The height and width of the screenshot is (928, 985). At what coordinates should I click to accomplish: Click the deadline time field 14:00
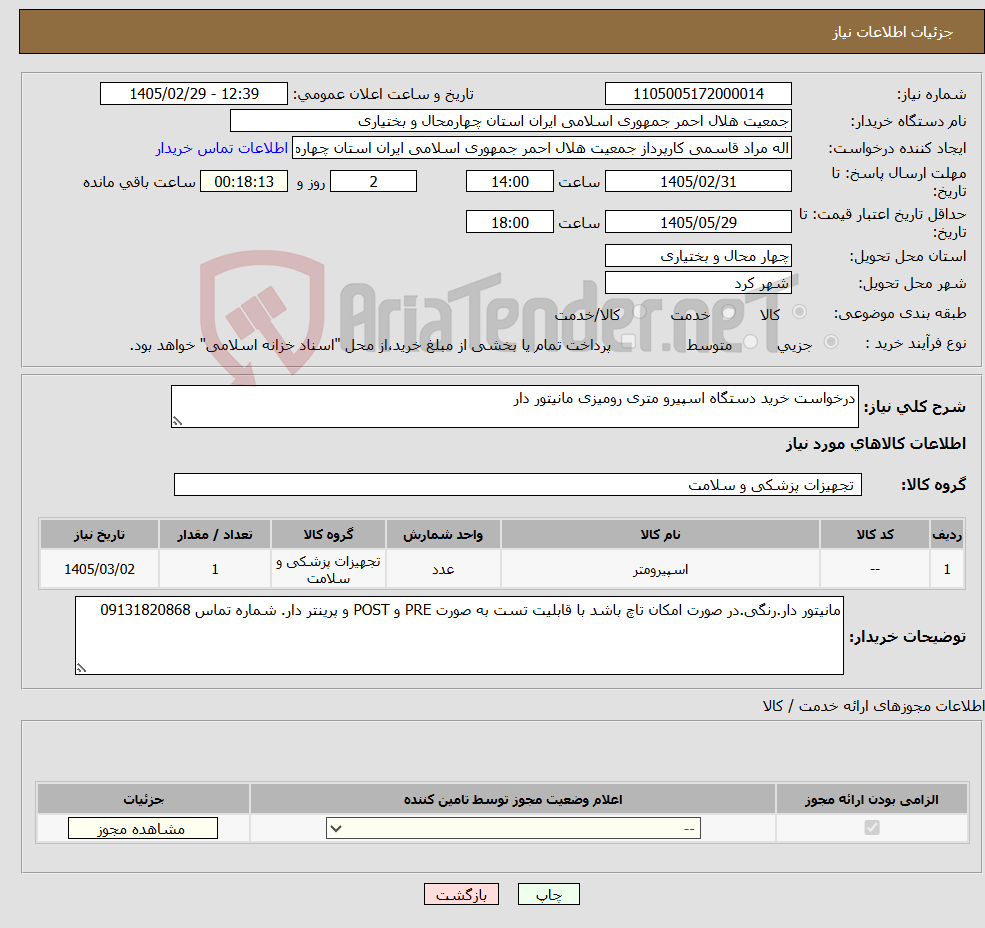point(509,182)
